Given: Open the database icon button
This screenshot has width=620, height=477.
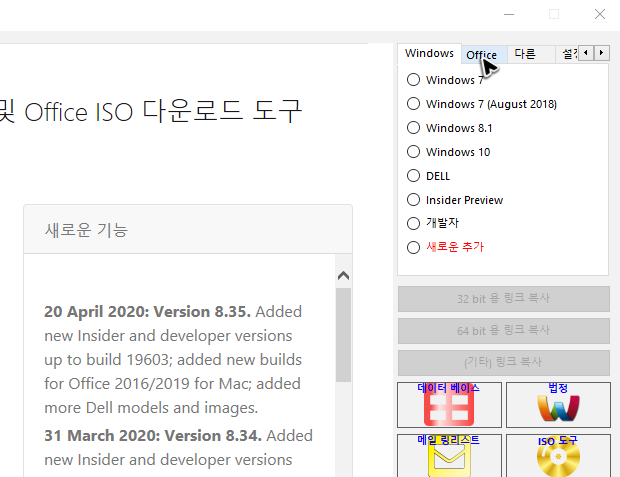Looking at the screenshot, I should click(449, 405).
